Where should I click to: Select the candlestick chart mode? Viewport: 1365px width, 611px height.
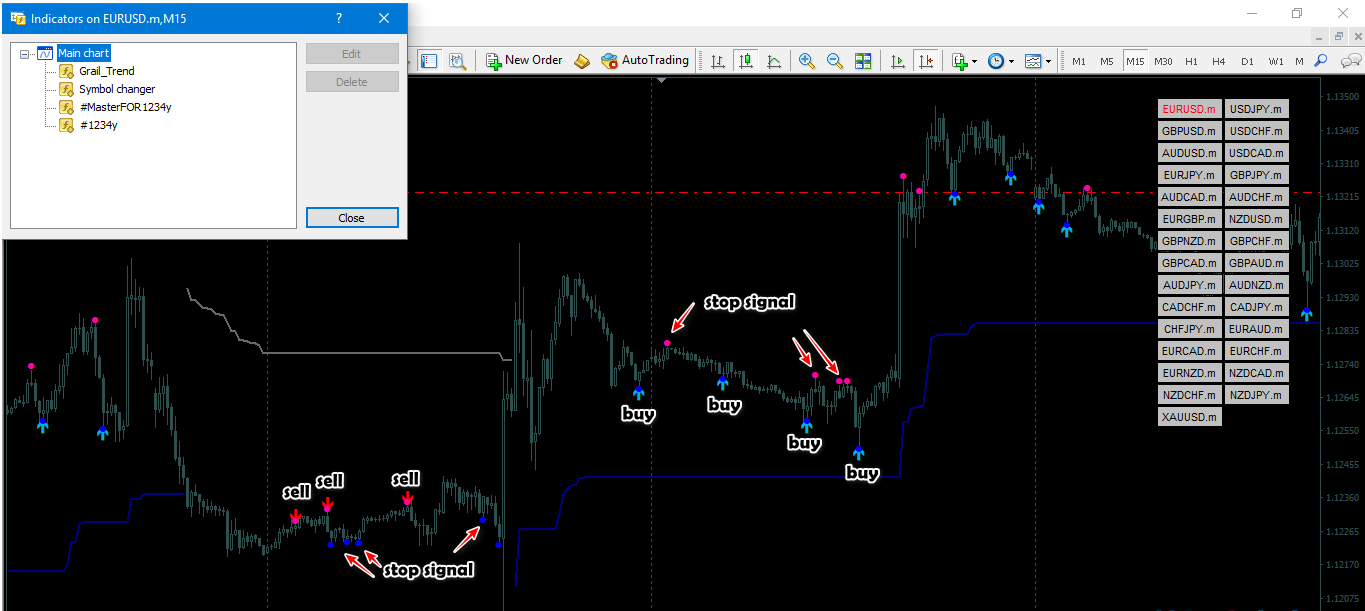745,61
